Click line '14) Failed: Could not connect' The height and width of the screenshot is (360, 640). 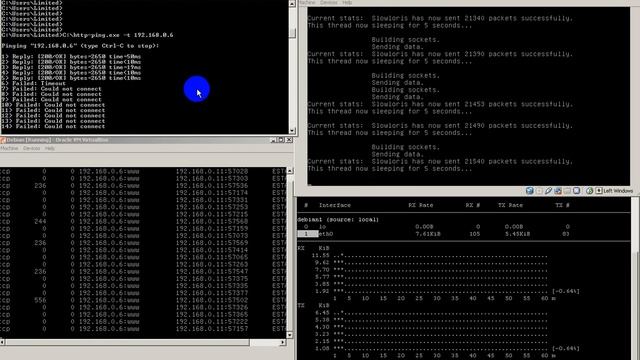53,127
